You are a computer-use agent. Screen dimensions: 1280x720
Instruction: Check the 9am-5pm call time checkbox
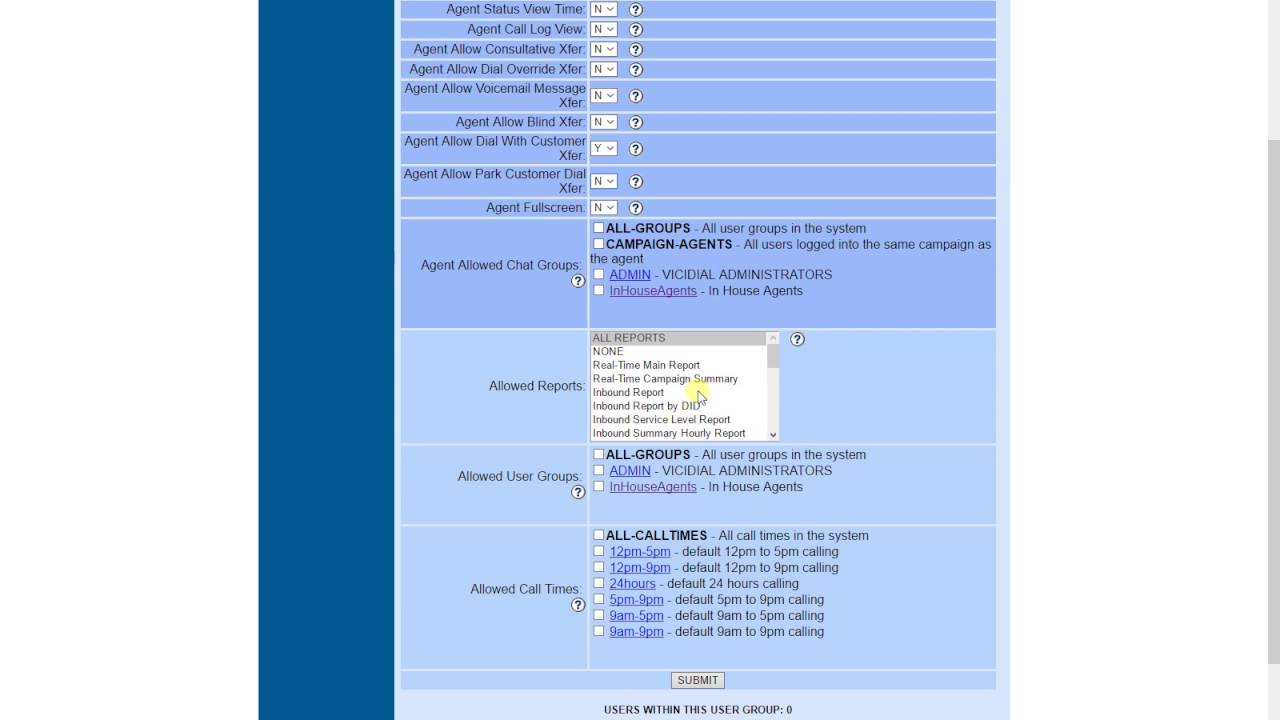(599, 615)
